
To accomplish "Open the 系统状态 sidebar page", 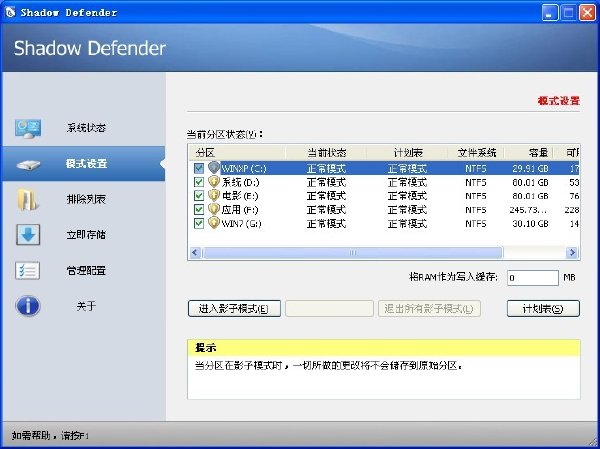I will click(86, 128).
